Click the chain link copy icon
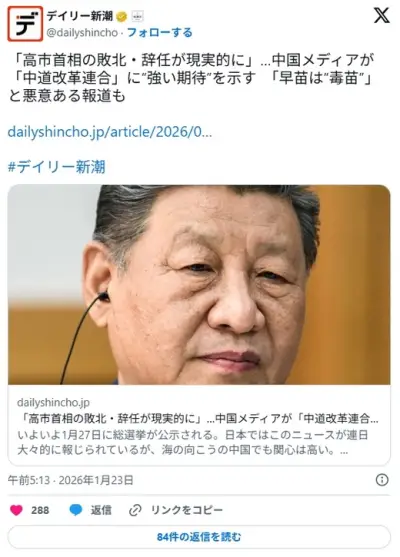The image size is (400, 557). 135,510
